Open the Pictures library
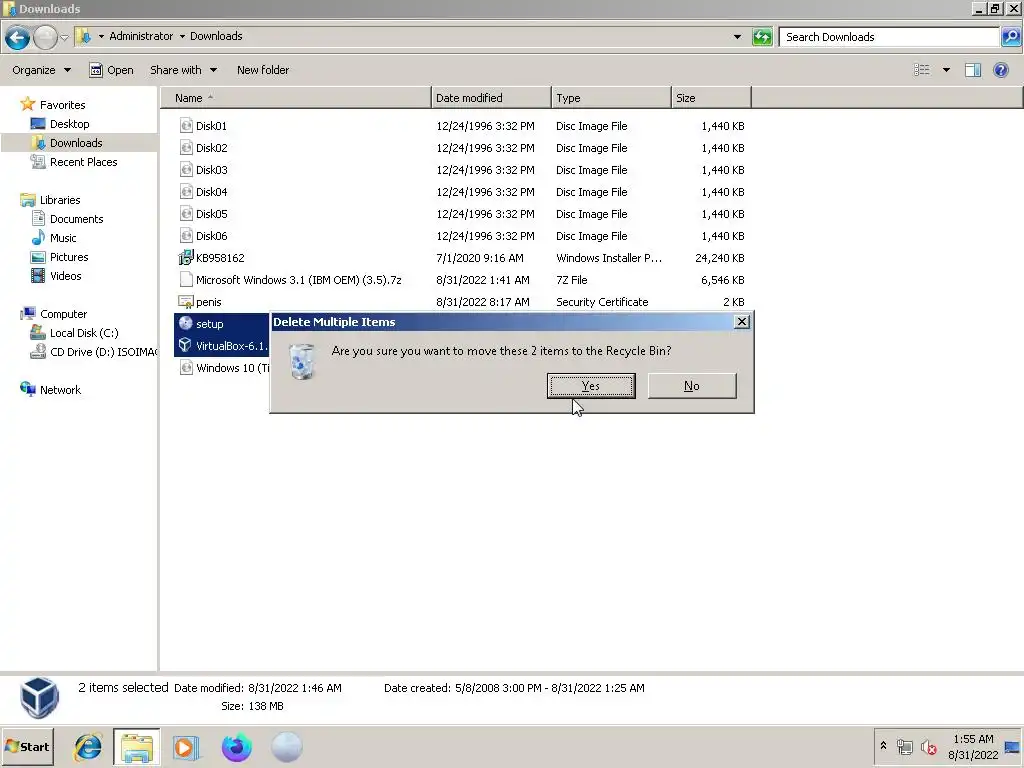Image resolution: width=1024 pixels, height=768 pixels. coord(59,257)
